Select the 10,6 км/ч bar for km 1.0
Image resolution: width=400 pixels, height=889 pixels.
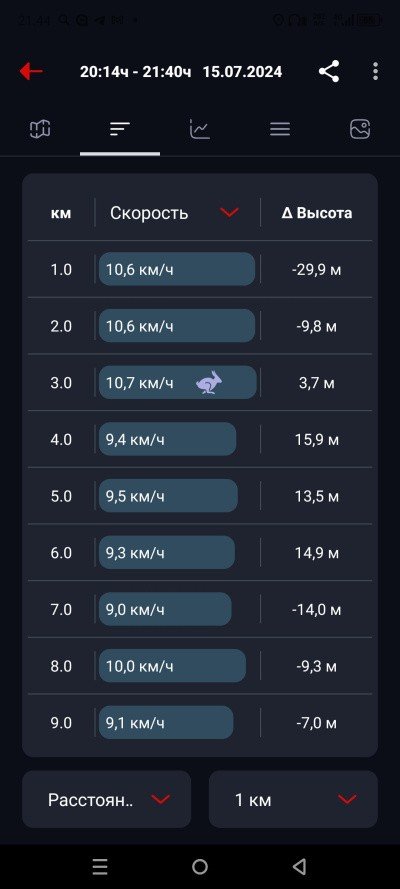point(177,269)
